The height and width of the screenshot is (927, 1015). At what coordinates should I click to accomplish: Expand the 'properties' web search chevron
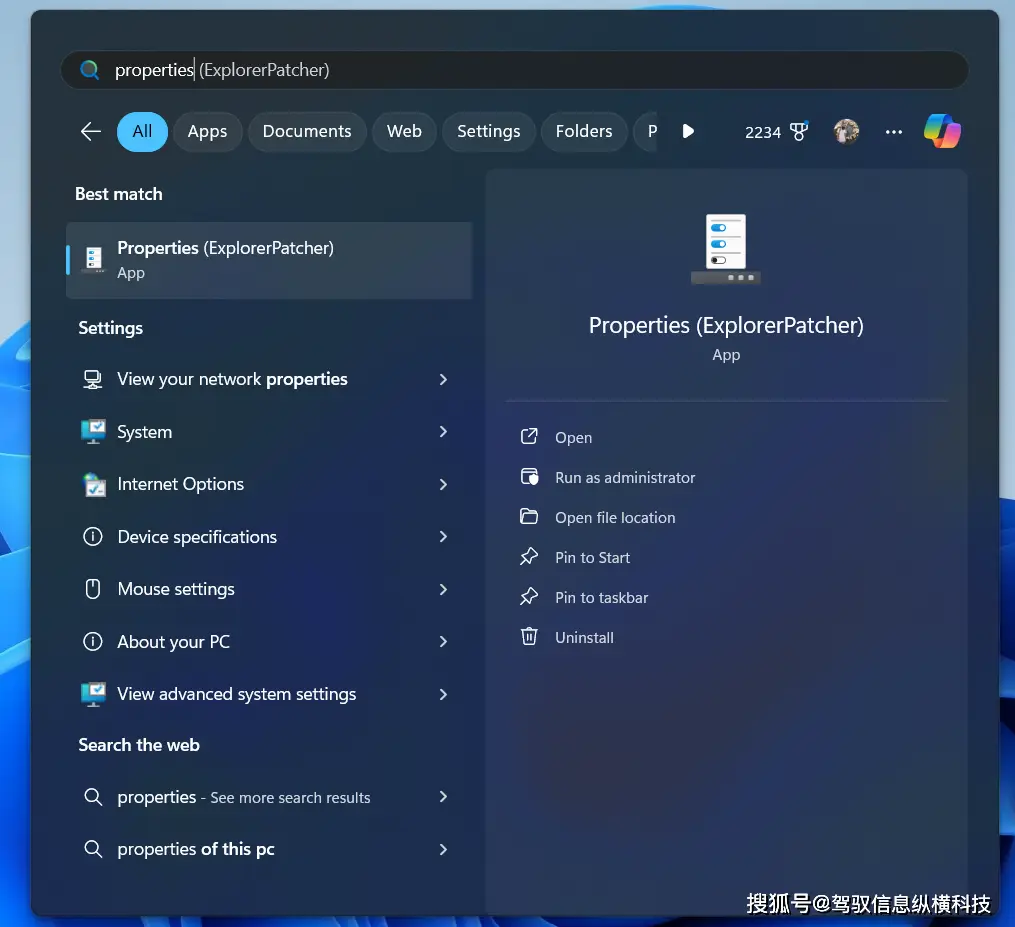[443, 797]
